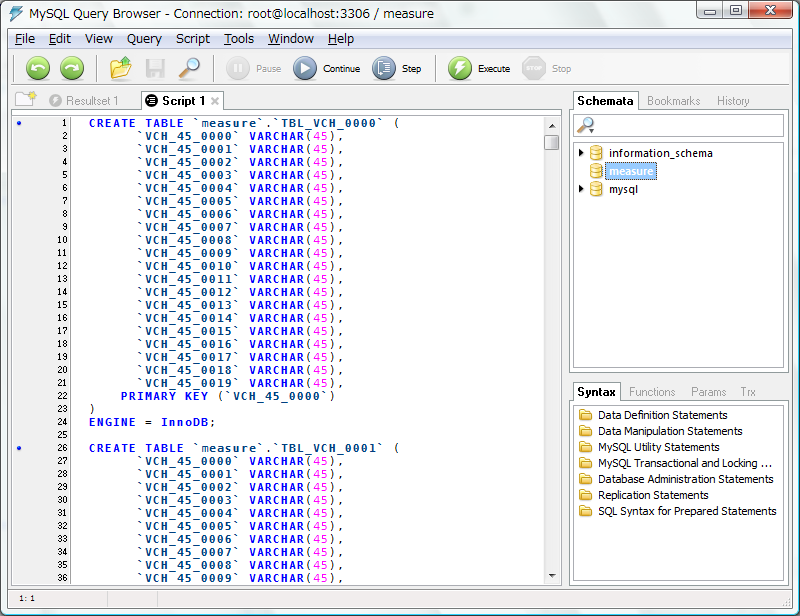Click line number 12 in gutter
Viewport: 800px width, 616px height.
(x=62, y=266)
